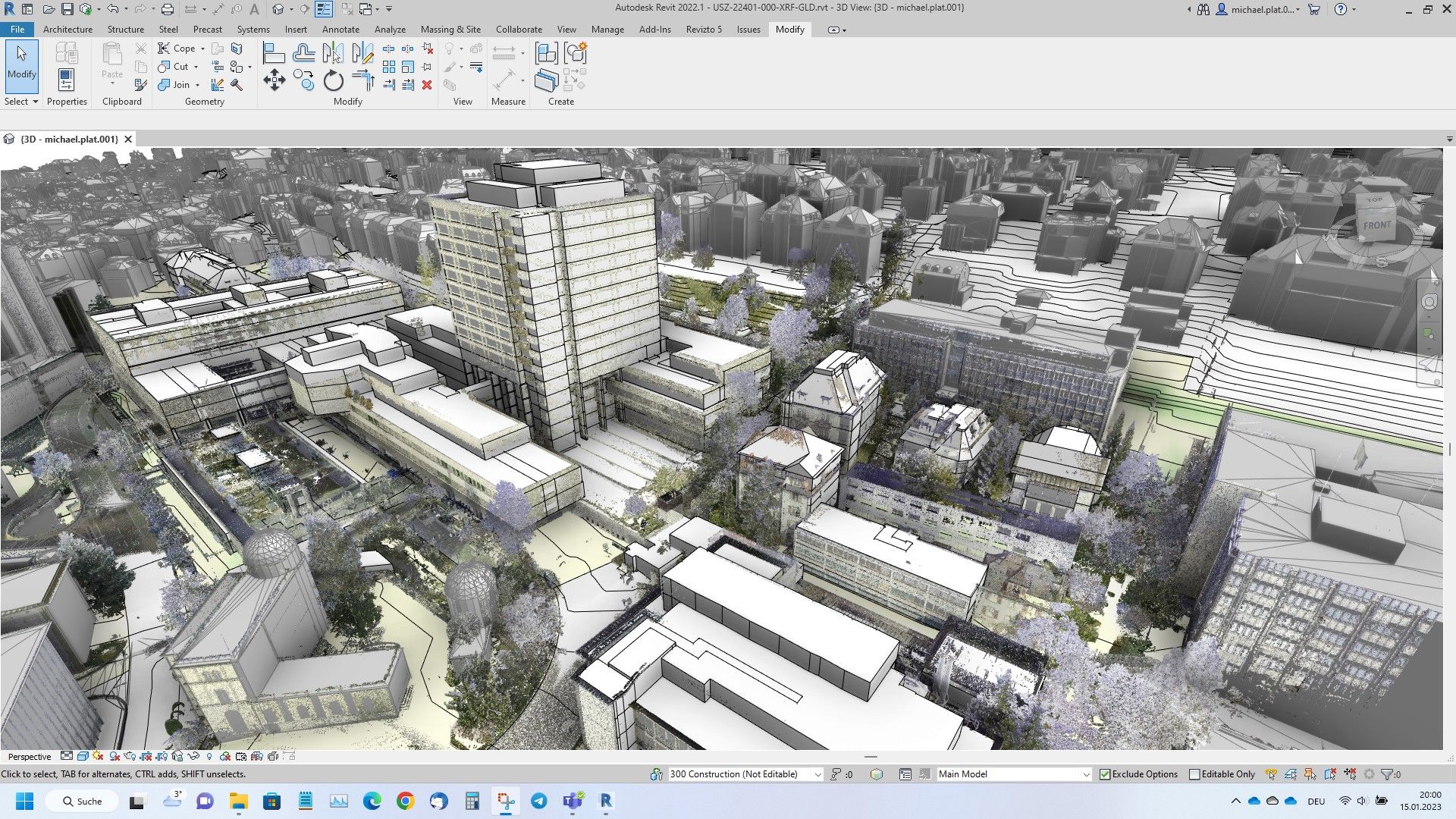Image resolution: width=1456 pixels, height=819 pixels.
Task: Select the Move tool in Modify panel
Action: (x=274, y=80)
